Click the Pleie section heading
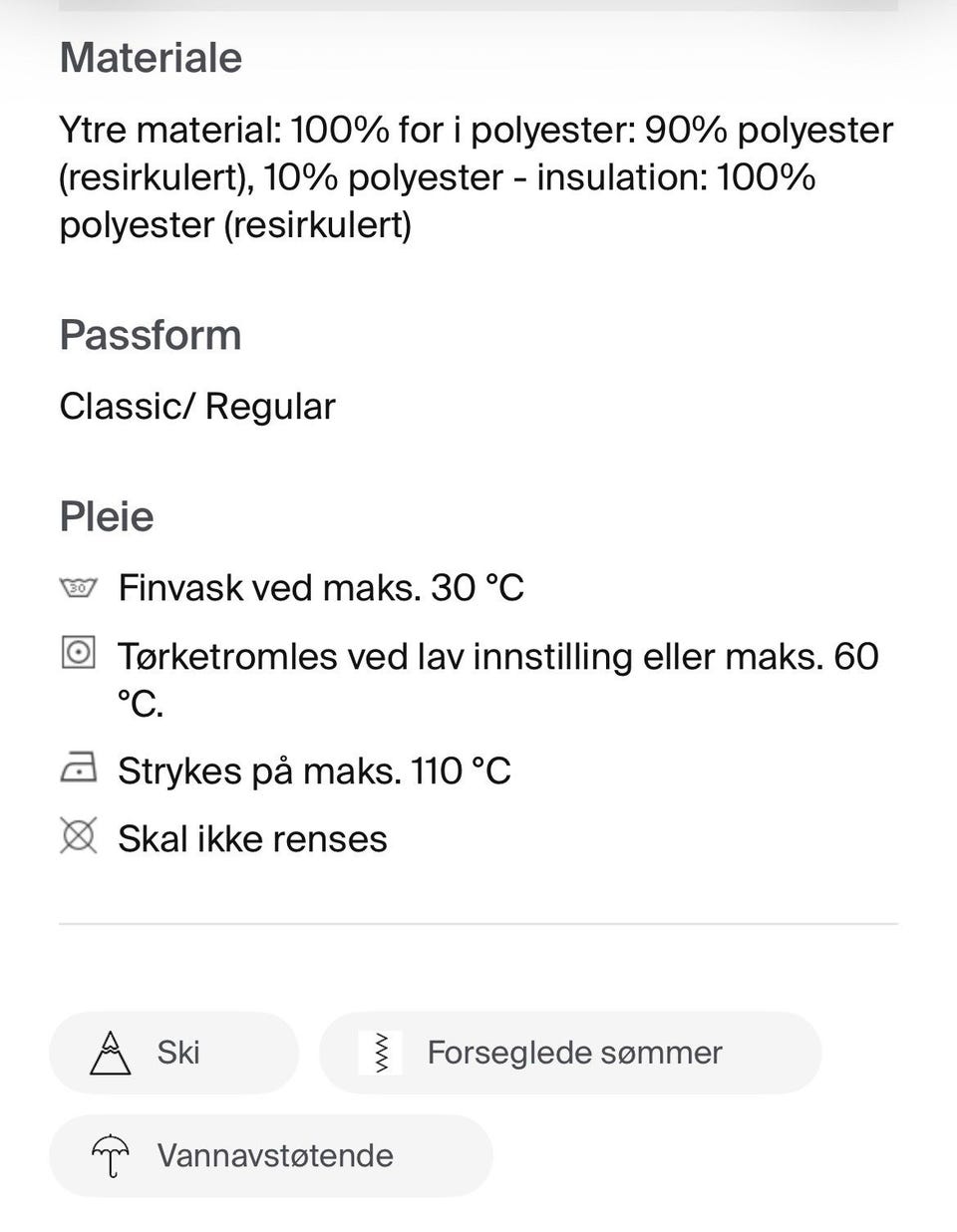 [x=107, y=516]
